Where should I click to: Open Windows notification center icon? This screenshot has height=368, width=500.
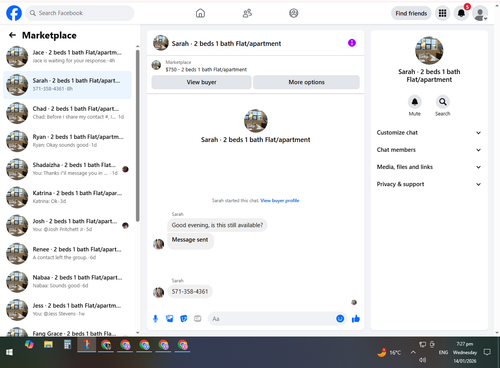point(487,352)
